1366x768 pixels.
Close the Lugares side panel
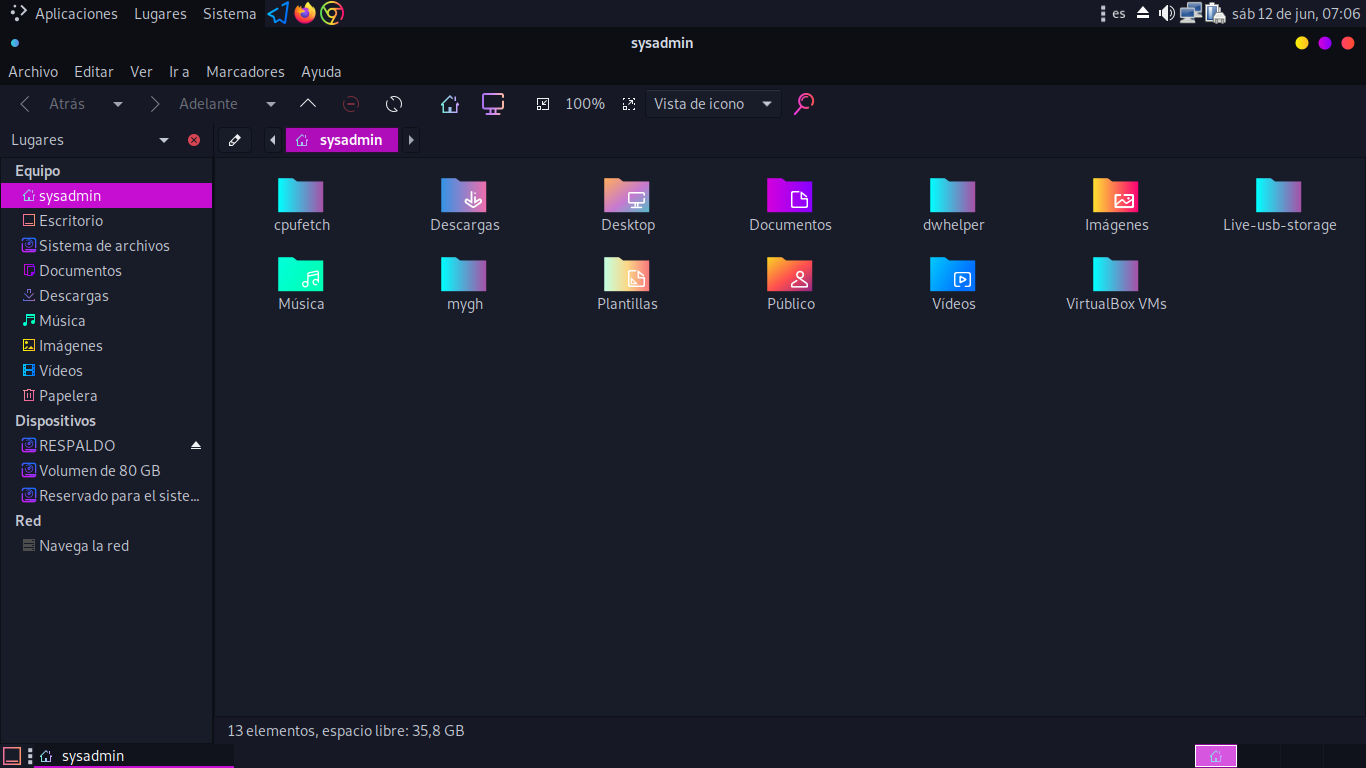pyautogui.click(x=194, y=140)
